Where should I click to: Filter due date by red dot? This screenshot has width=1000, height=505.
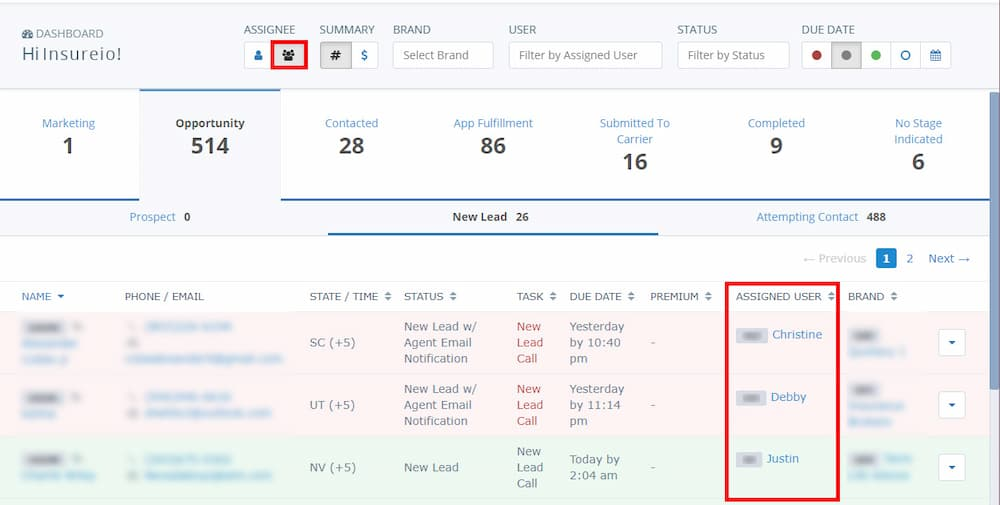point(816,55)
